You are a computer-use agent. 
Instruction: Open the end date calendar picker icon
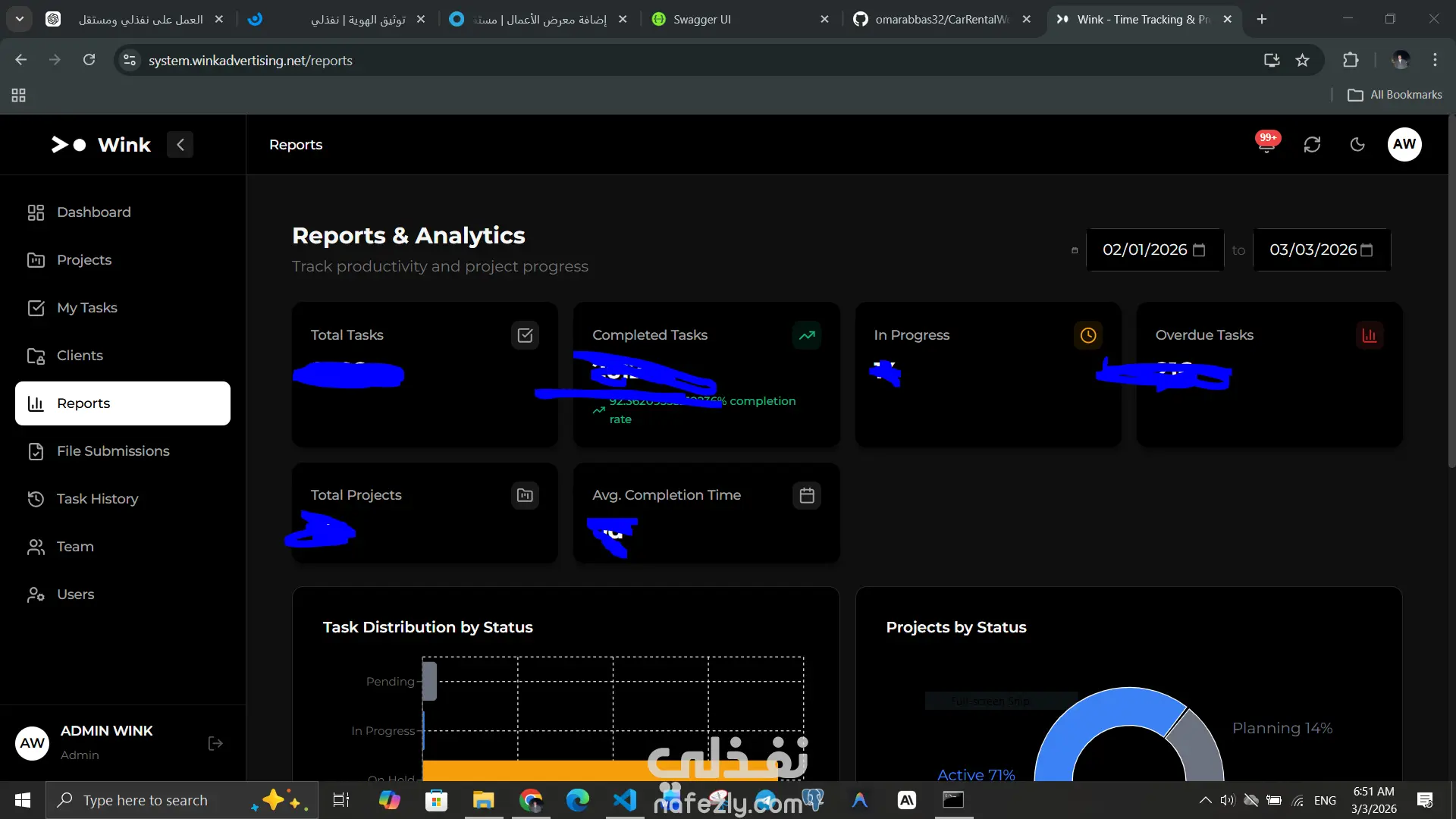pos(1367,250)
